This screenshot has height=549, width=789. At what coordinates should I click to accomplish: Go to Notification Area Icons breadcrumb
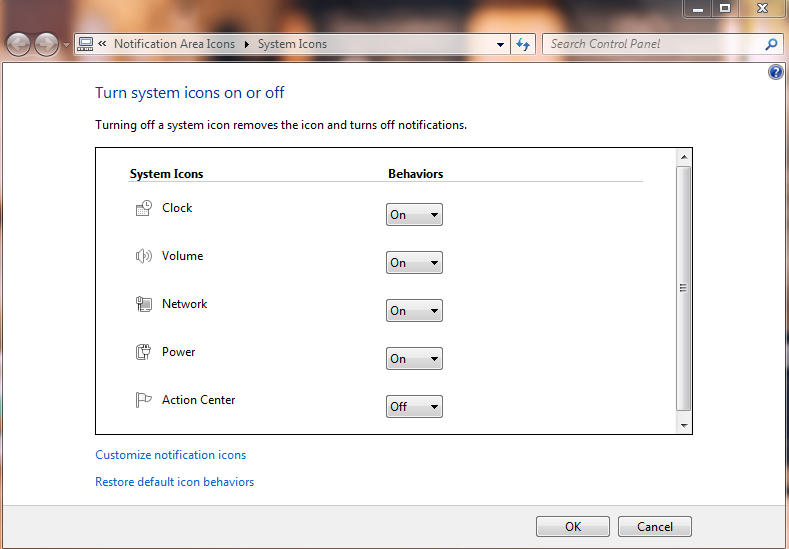174,44
